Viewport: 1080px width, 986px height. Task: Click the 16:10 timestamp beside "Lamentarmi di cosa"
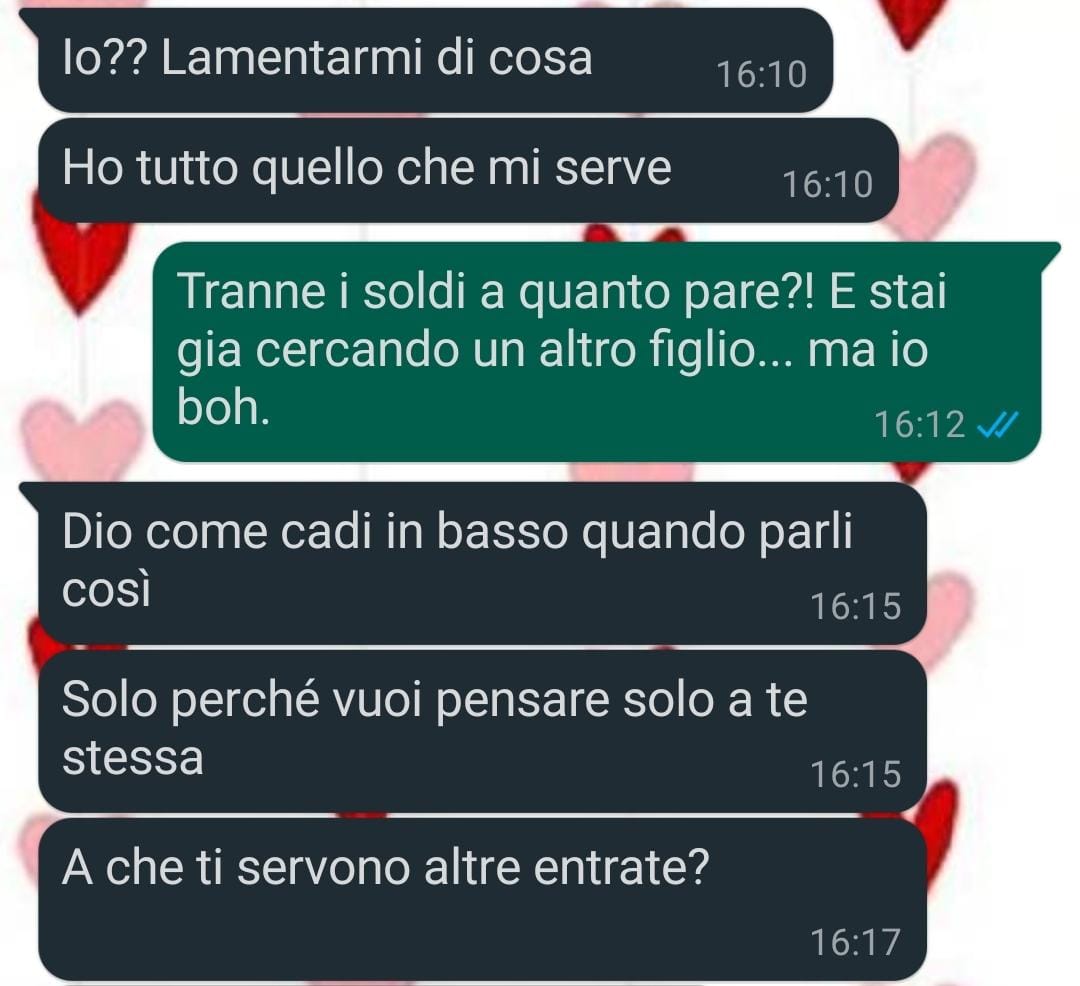[x=762, y=74]
